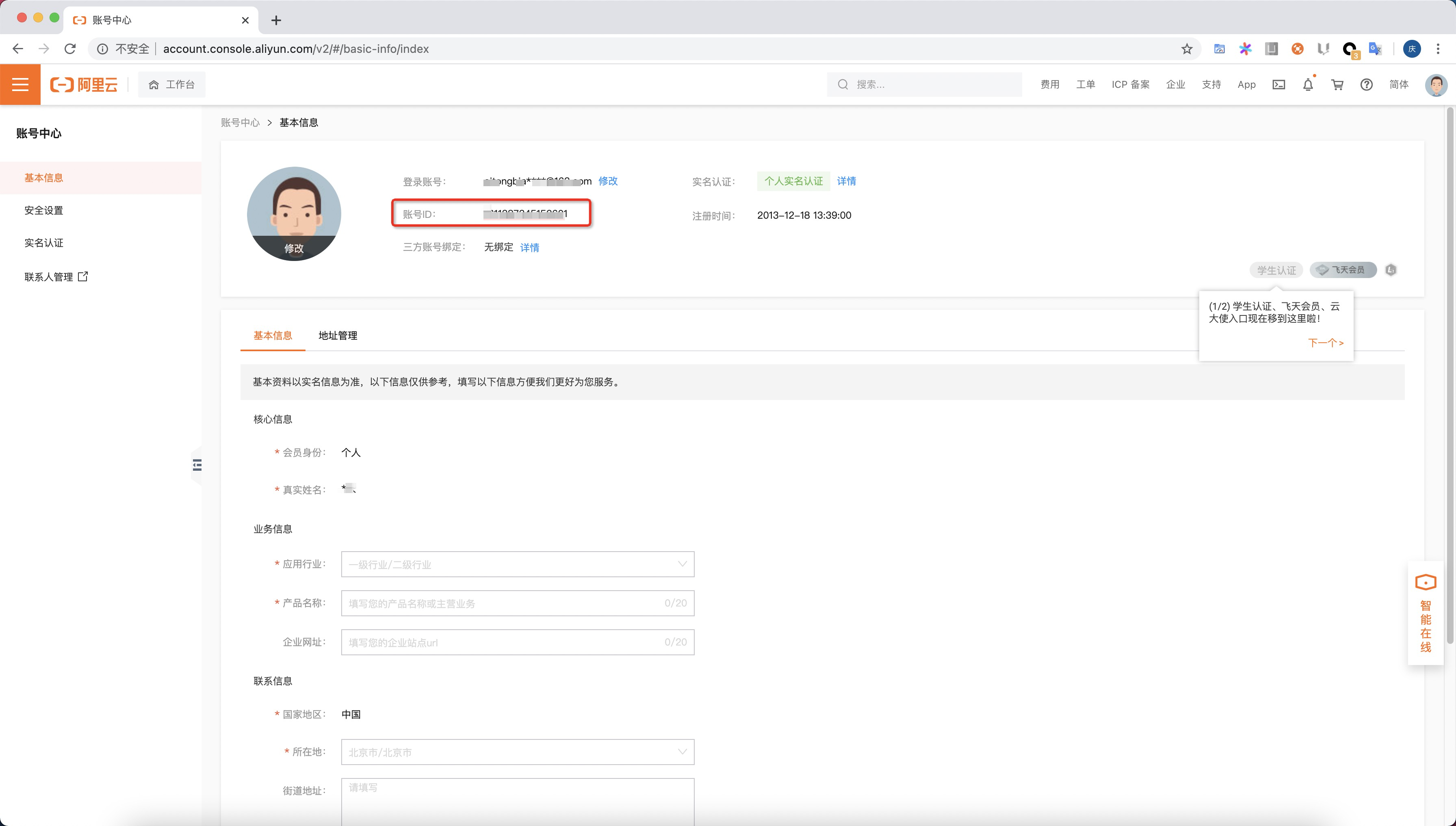
Task: Open Chrome three-dot menu
Action: click(x=1438, y=49)
